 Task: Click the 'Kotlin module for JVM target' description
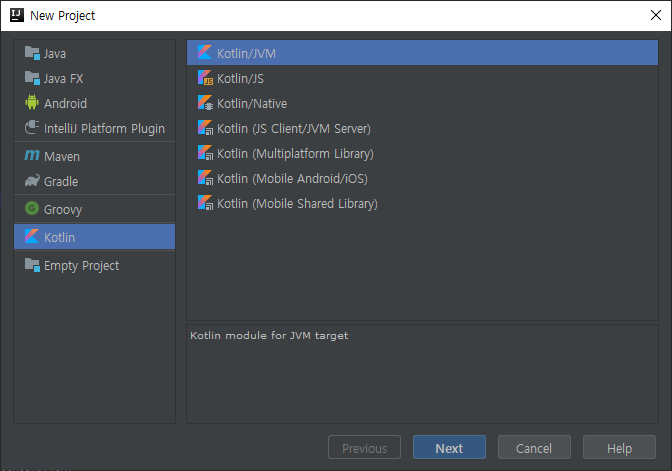click(269, 335)
